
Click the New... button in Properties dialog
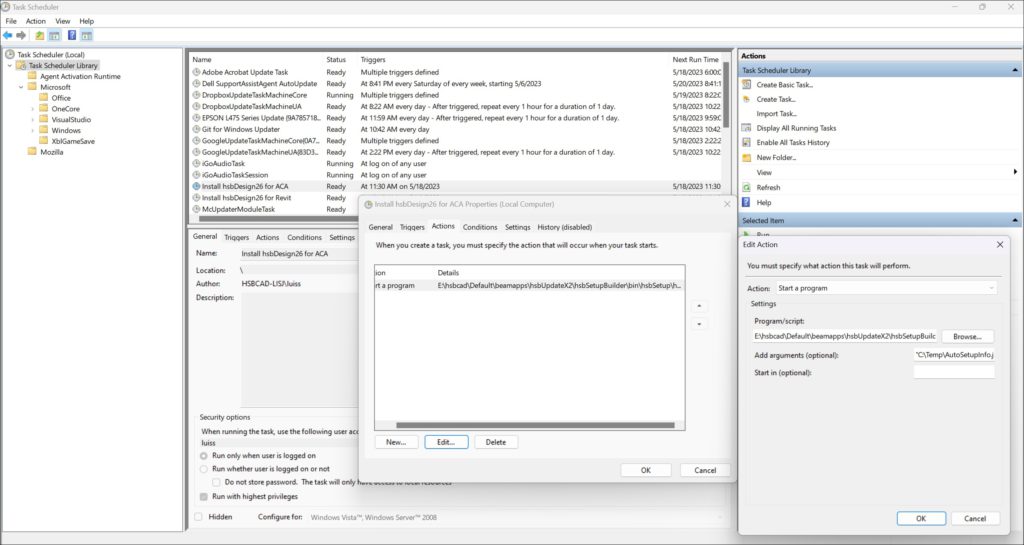click(x=396, y=442)
